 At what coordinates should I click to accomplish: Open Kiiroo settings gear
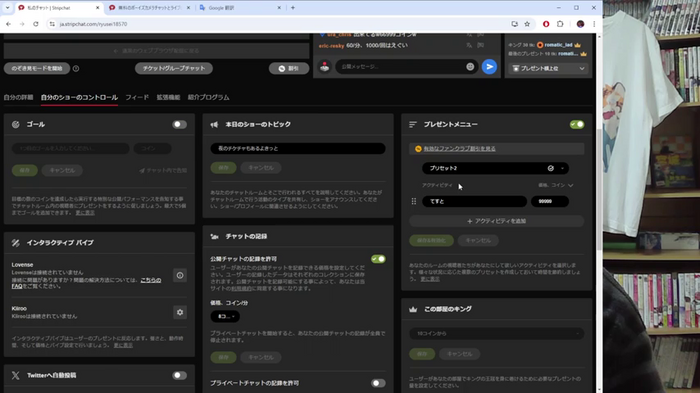[180, 312]
